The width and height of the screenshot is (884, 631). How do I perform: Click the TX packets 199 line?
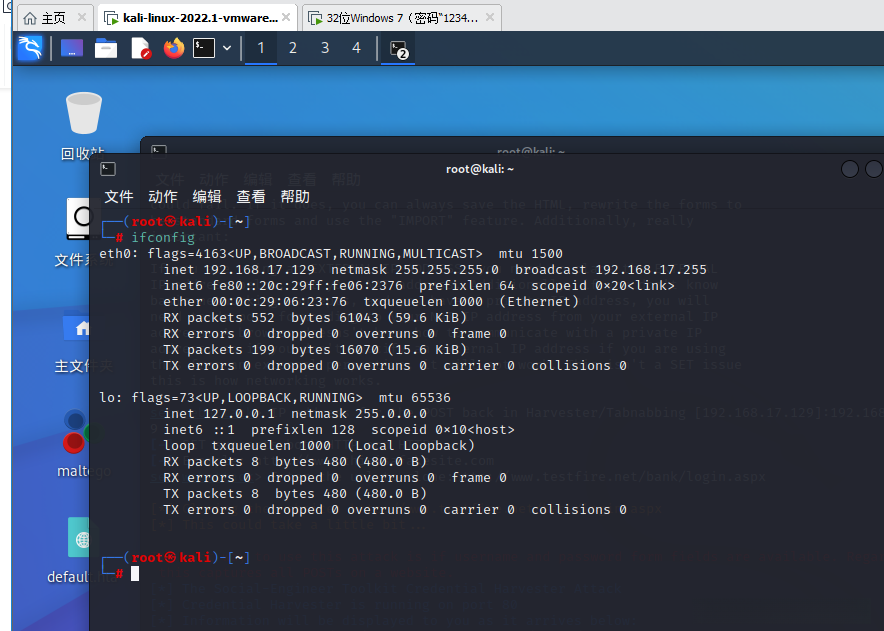tap(315, 350)
